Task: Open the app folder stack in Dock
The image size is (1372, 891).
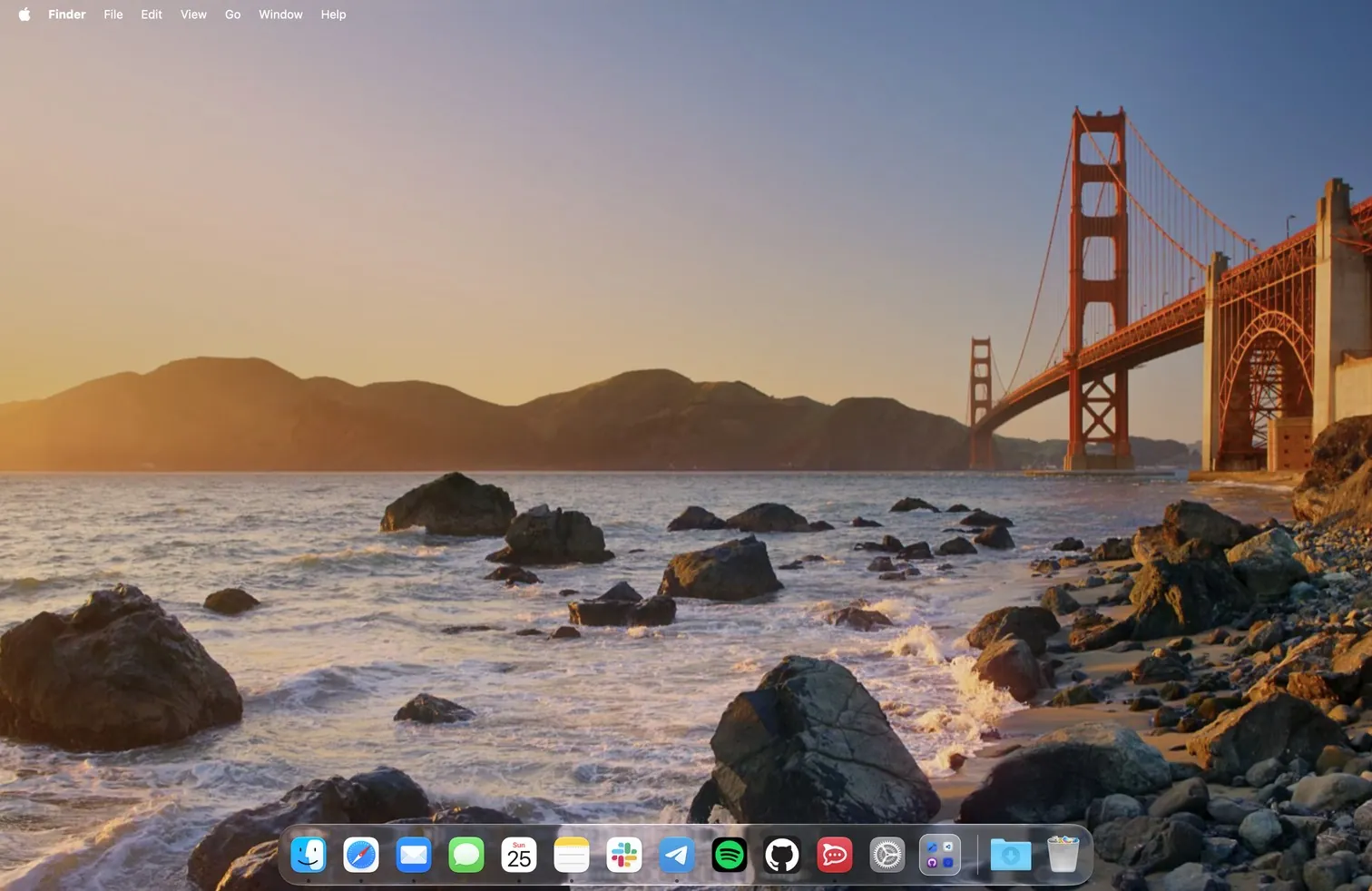Action: point(940,855)
